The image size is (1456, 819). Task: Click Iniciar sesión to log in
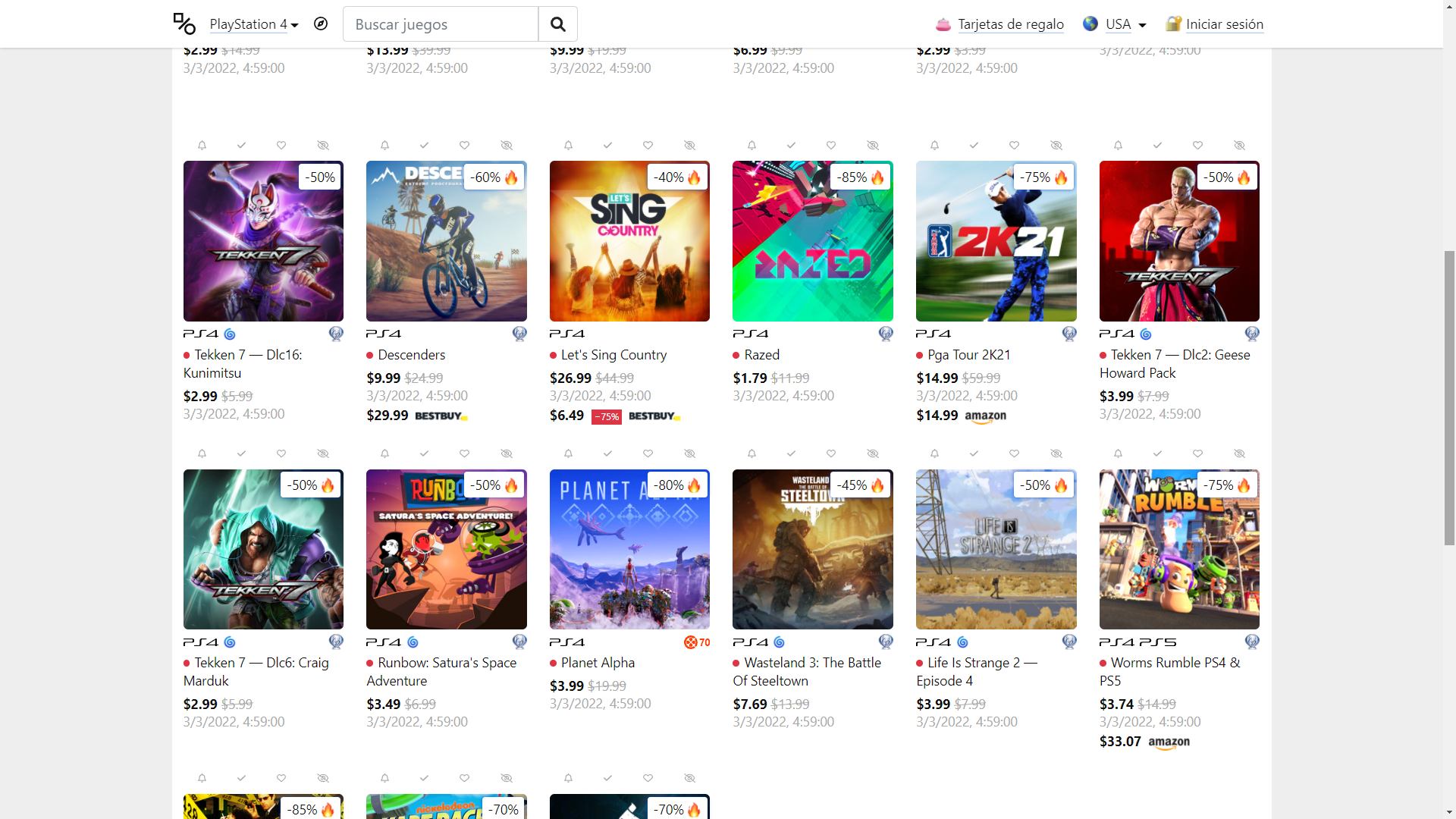point(1225,24)
